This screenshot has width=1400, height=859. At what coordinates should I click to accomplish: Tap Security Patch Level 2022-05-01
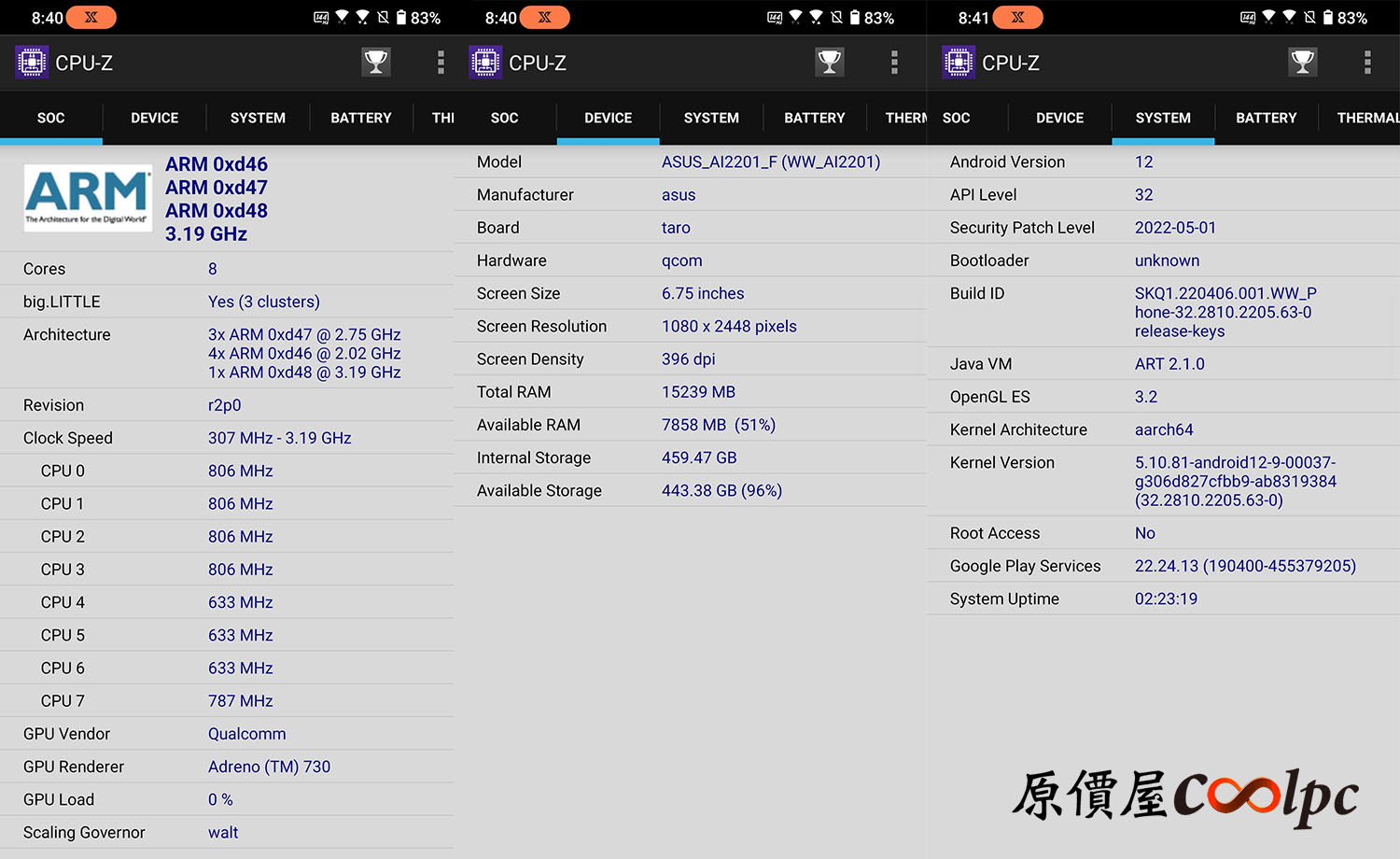coord(1176,228)
